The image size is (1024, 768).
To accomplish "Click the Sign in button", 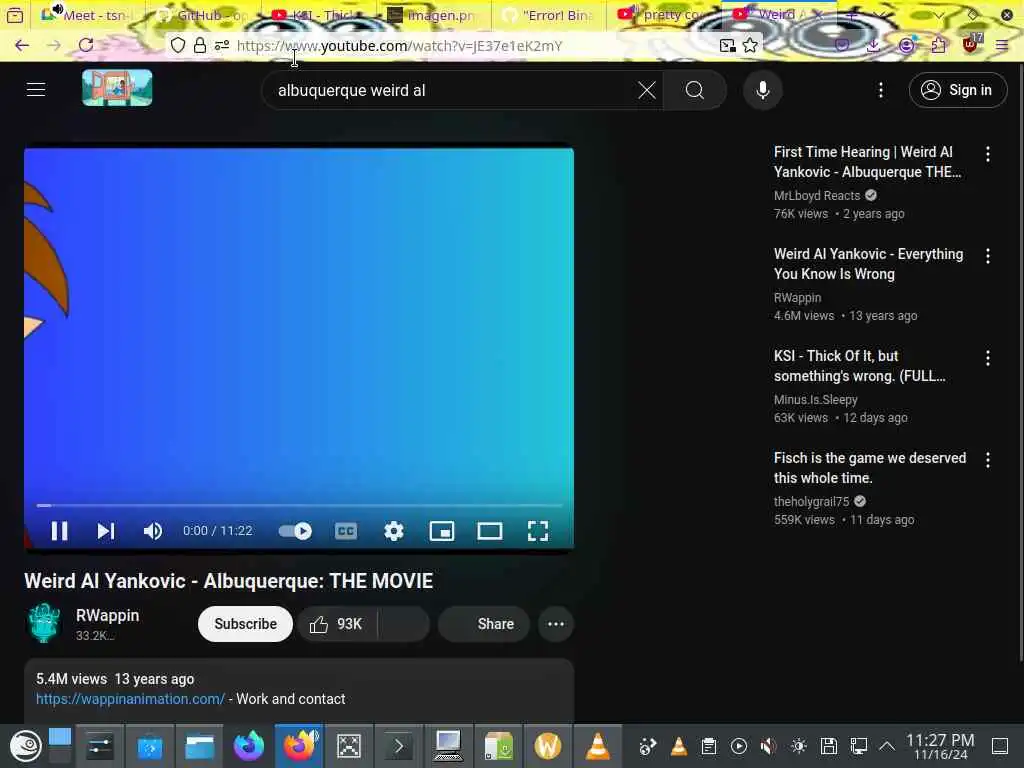I will click(957, 90).
